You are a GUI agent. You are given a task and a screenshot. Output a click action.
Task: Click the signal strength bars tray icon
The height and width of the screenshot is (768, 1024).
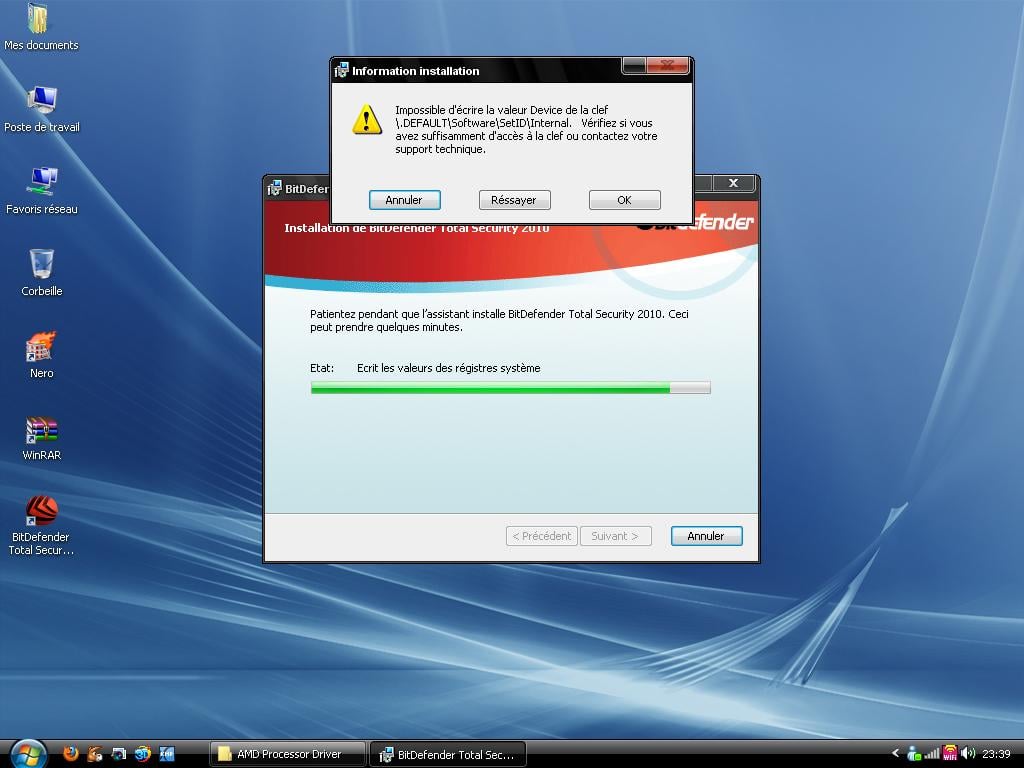pos(932,754)
